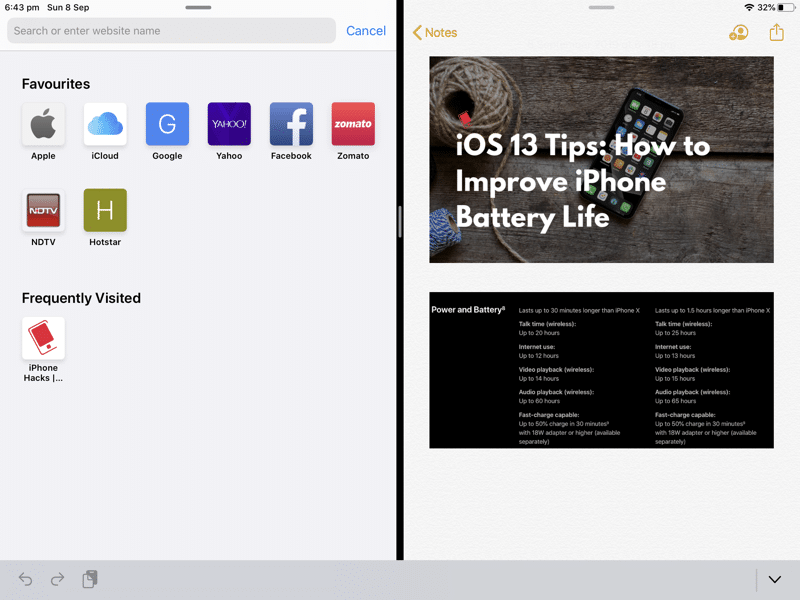This screenshot has height=600, width=800.
Task: Tap the share icon in Notes
Action: coord(777,33)
